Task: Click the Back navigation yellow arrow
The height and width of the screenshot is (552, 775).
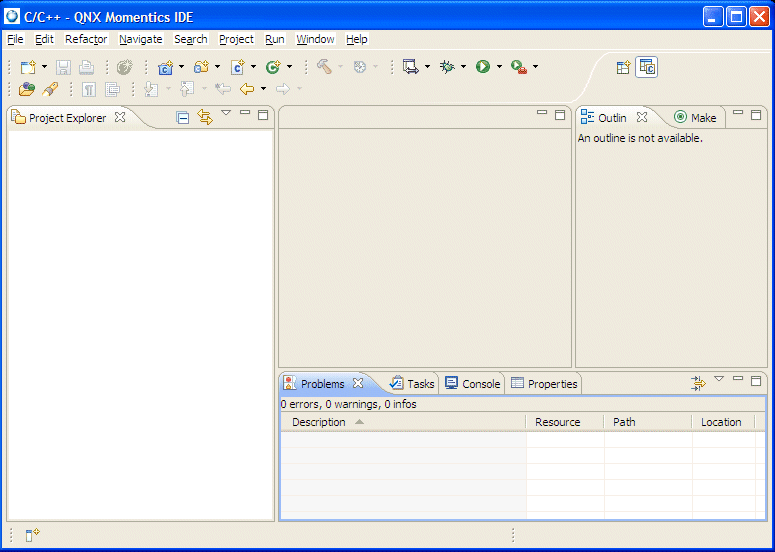Action: (246, 89)
